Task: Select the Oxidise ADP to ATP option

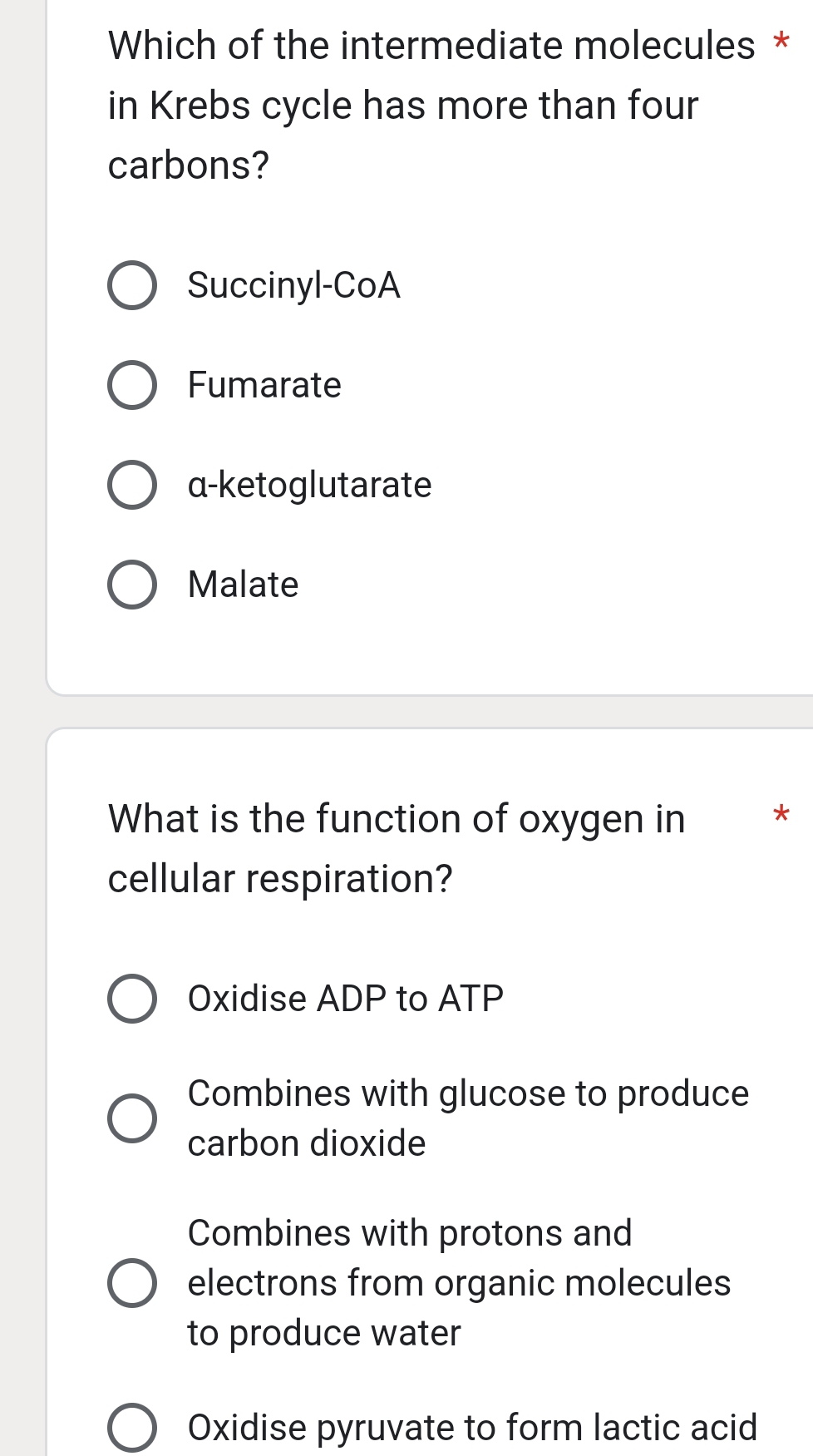Action: coord(133,999)
